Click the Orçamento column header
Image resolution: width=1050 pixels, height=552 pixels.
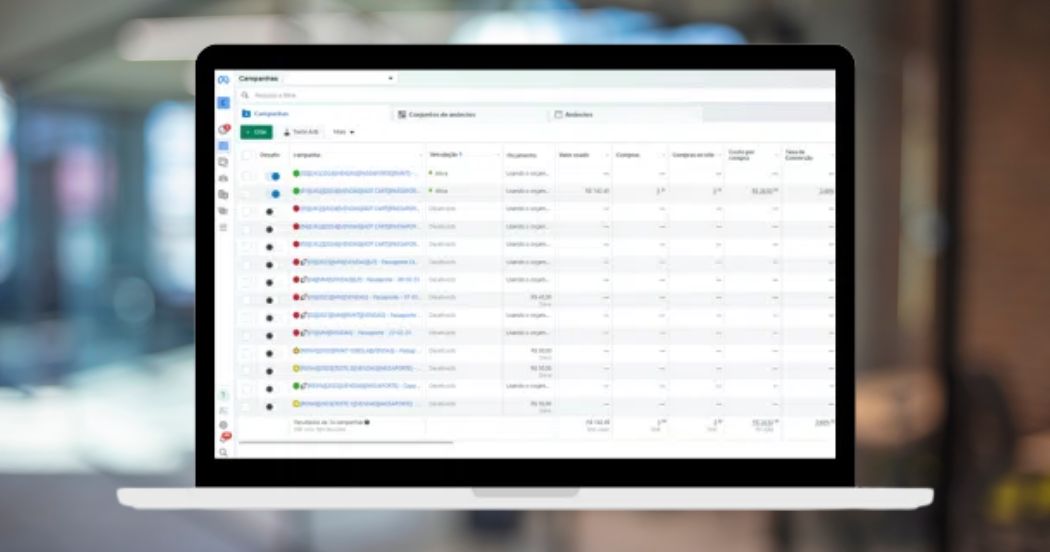click(522, 155)
